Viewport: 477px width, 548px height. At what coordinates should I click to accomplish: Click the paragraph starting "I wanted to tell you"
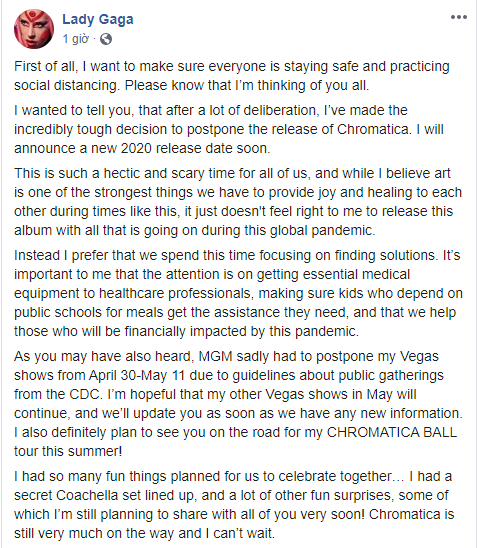pos(229,129)
